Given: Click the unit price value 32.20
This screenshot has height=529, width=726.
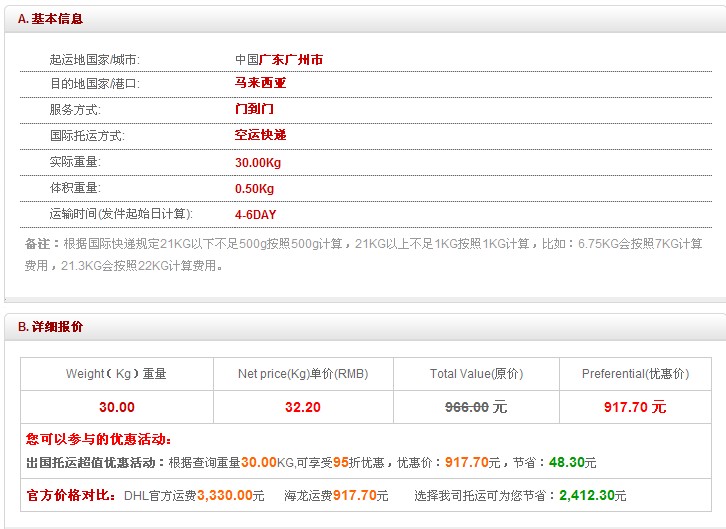Looking at the screenshot, I should pyautogui.click(x=303, y=407).
